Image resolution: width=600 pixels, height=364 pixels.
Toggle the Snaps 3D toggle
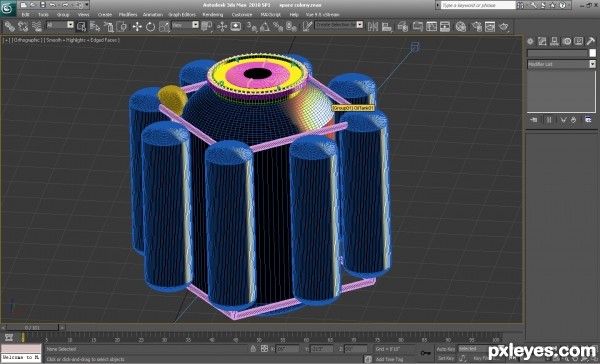click(x=251, y=26)
